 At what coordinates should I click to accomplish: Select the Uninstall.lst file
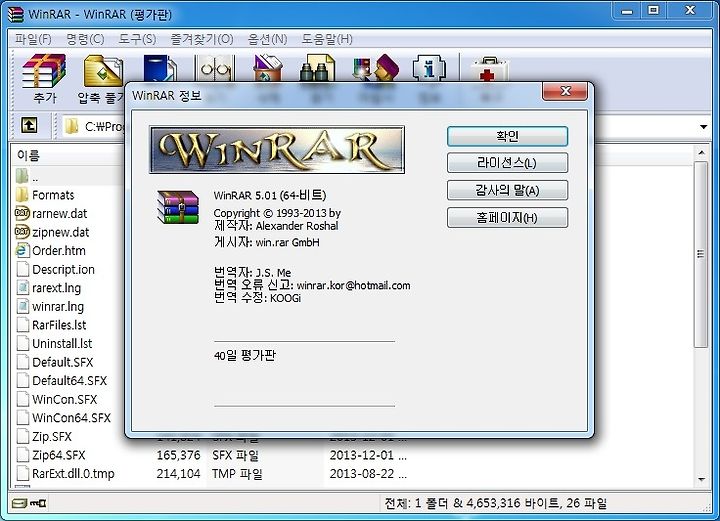pyautogui.click(x=62, y=343)
